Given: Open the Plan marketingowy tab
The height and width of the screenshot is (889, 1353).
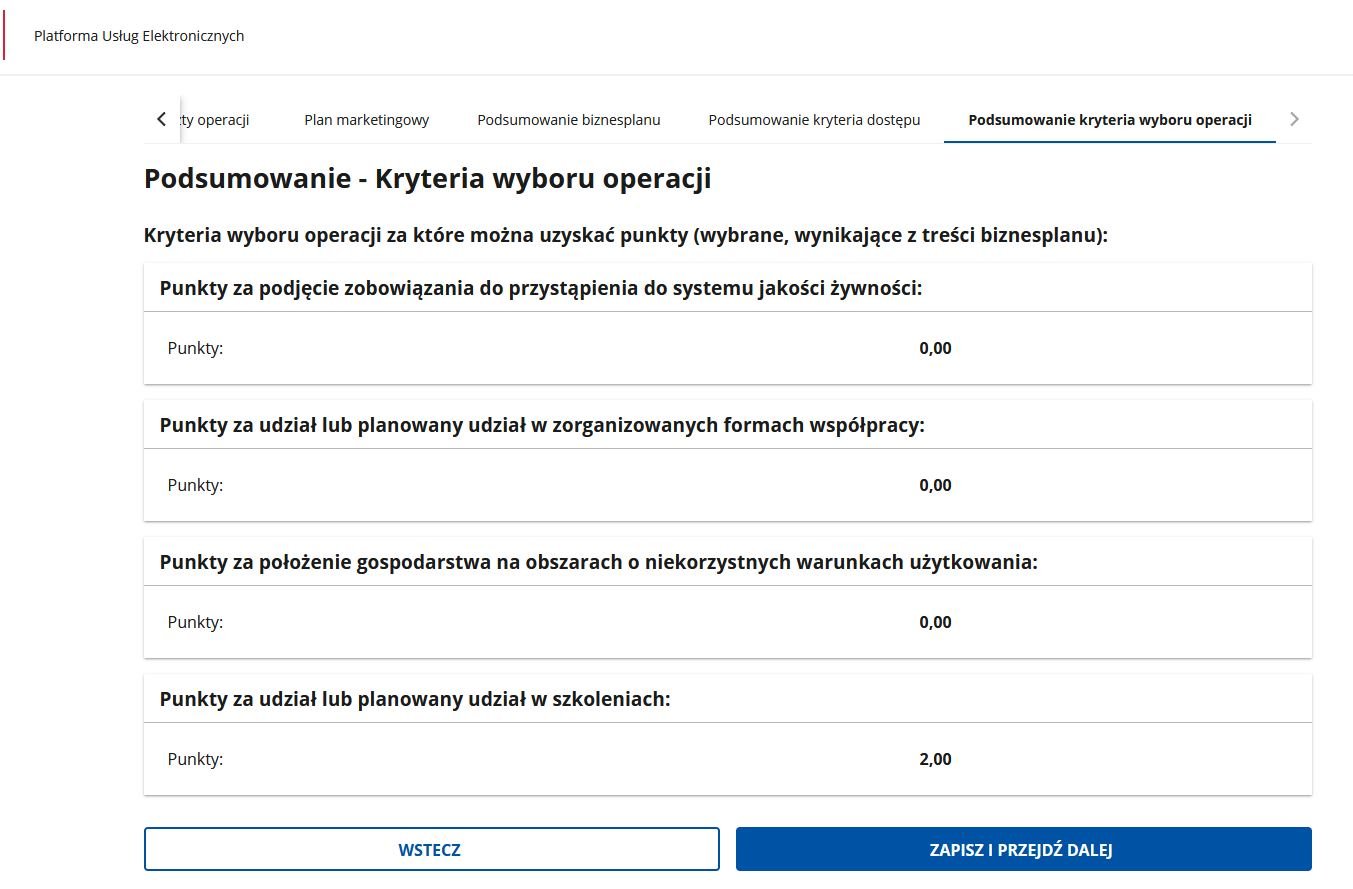Looking at the screenshot, I should click(366, 120).
